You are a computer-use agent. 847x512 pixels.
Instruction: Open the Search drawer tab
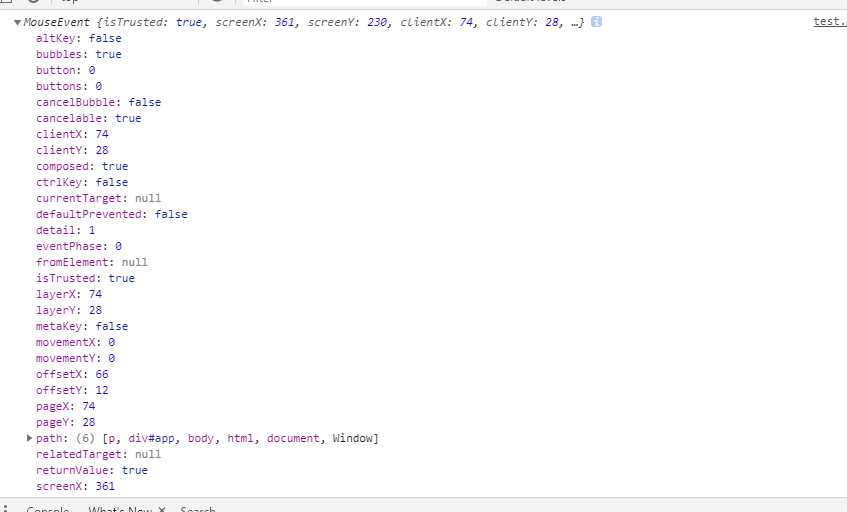tap(198, 509)
